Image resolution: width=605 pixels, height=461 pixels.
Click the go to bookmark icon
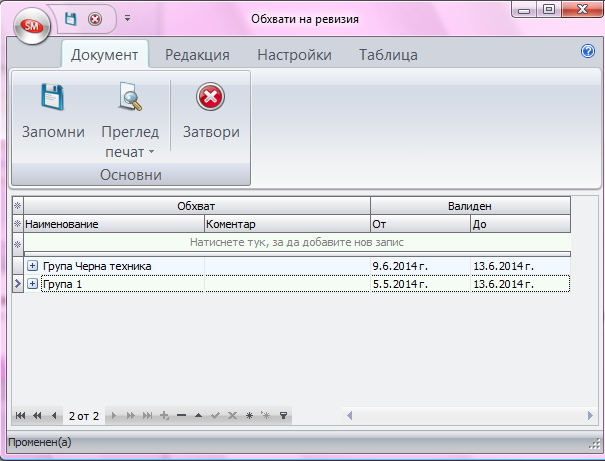click(x=265, y=415)
